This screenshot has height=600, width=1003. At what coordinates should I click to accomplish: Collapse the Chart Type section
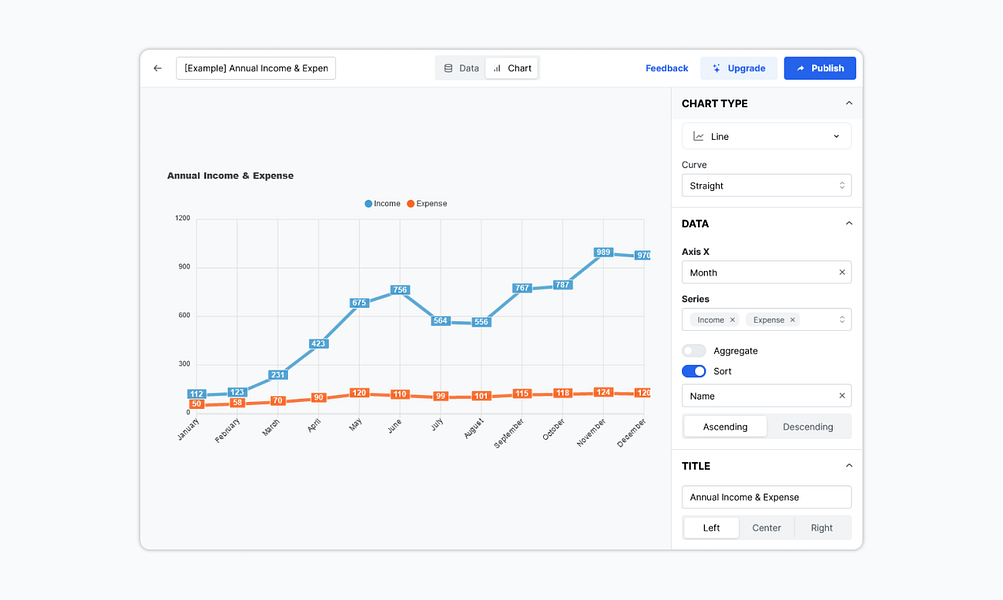tap(849, 103)
